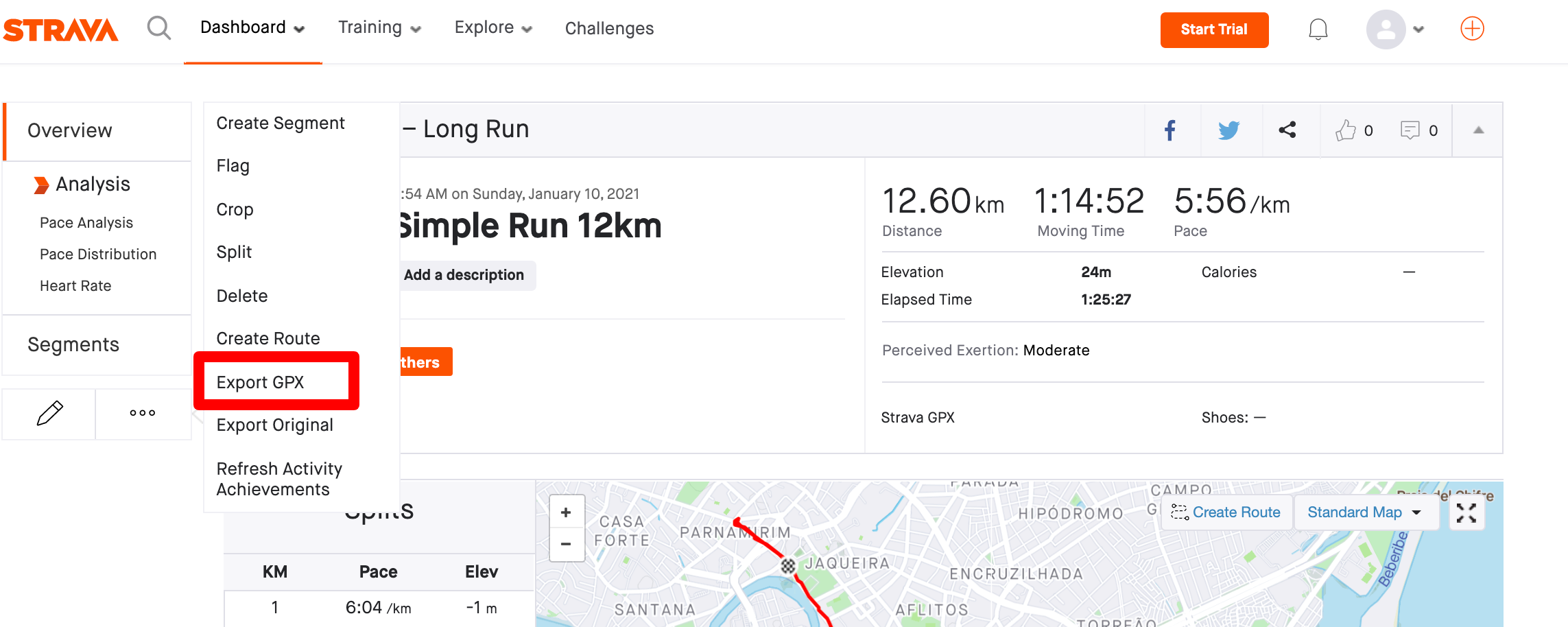This screenshot has height=627, width=1568.
Task: Click the Start Trial button
Action: (1214, 29)
